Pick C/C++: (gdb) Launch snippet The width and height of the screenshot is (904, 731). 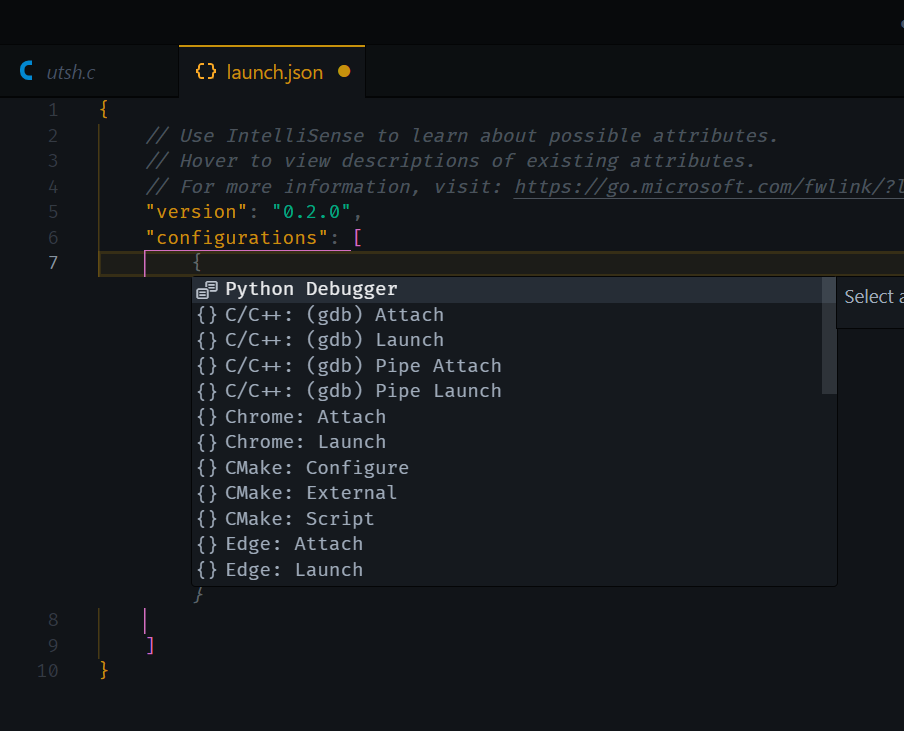[334, 340]
